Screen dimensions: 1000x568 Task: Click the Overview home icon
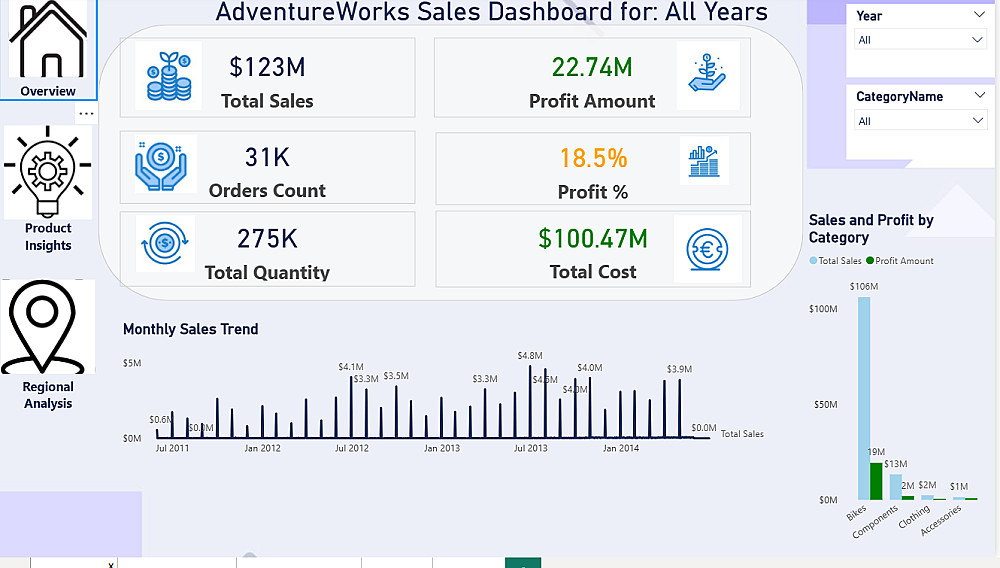click(x=49, y=41)
